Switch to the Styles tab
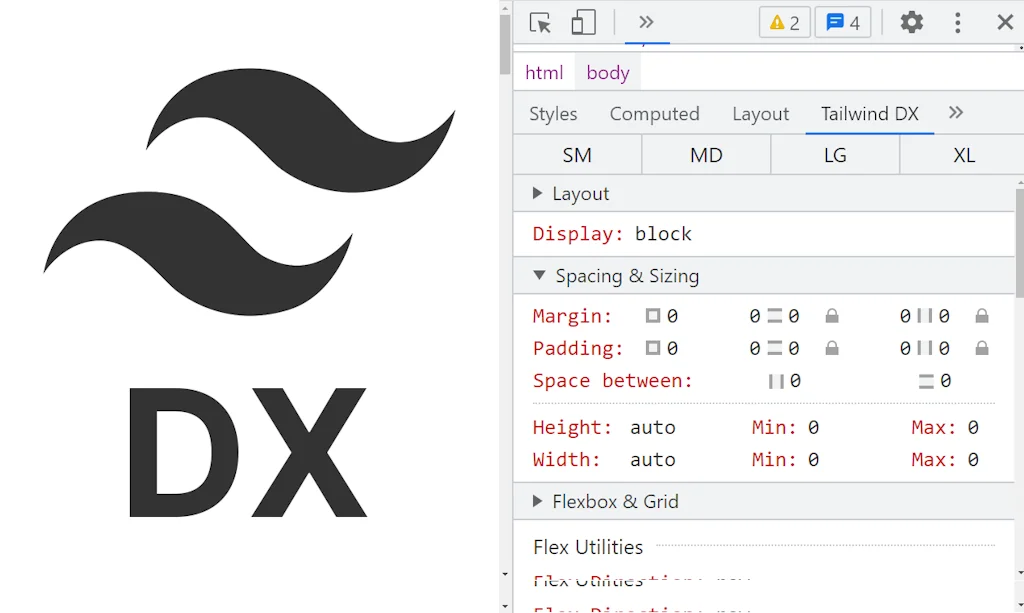1024x613 pixels. point(553,114)
